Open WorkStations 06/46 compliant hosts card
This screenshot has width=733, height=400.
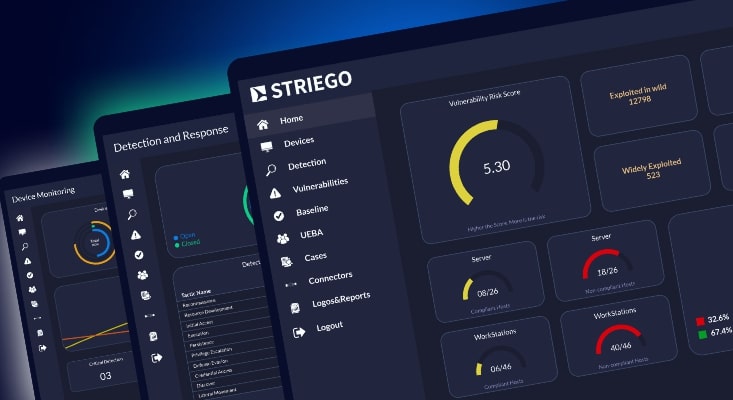(x=498, y=357)
